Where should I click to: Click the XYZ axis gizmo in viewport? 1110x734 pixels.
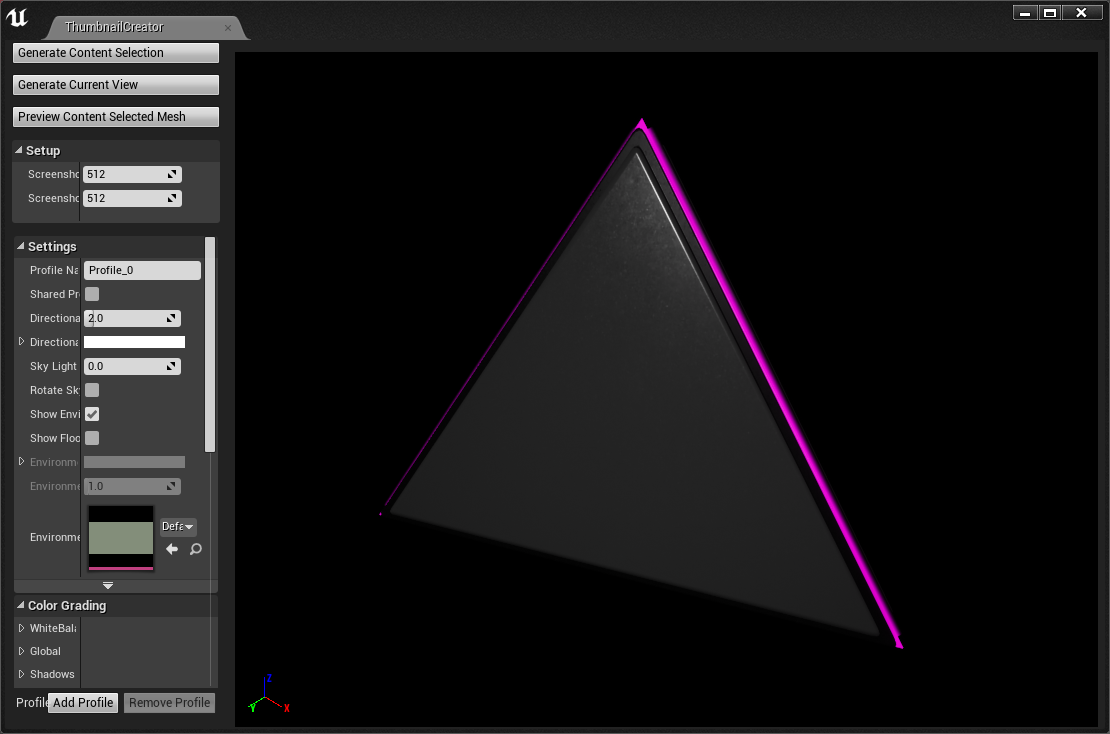coord(269,695)
